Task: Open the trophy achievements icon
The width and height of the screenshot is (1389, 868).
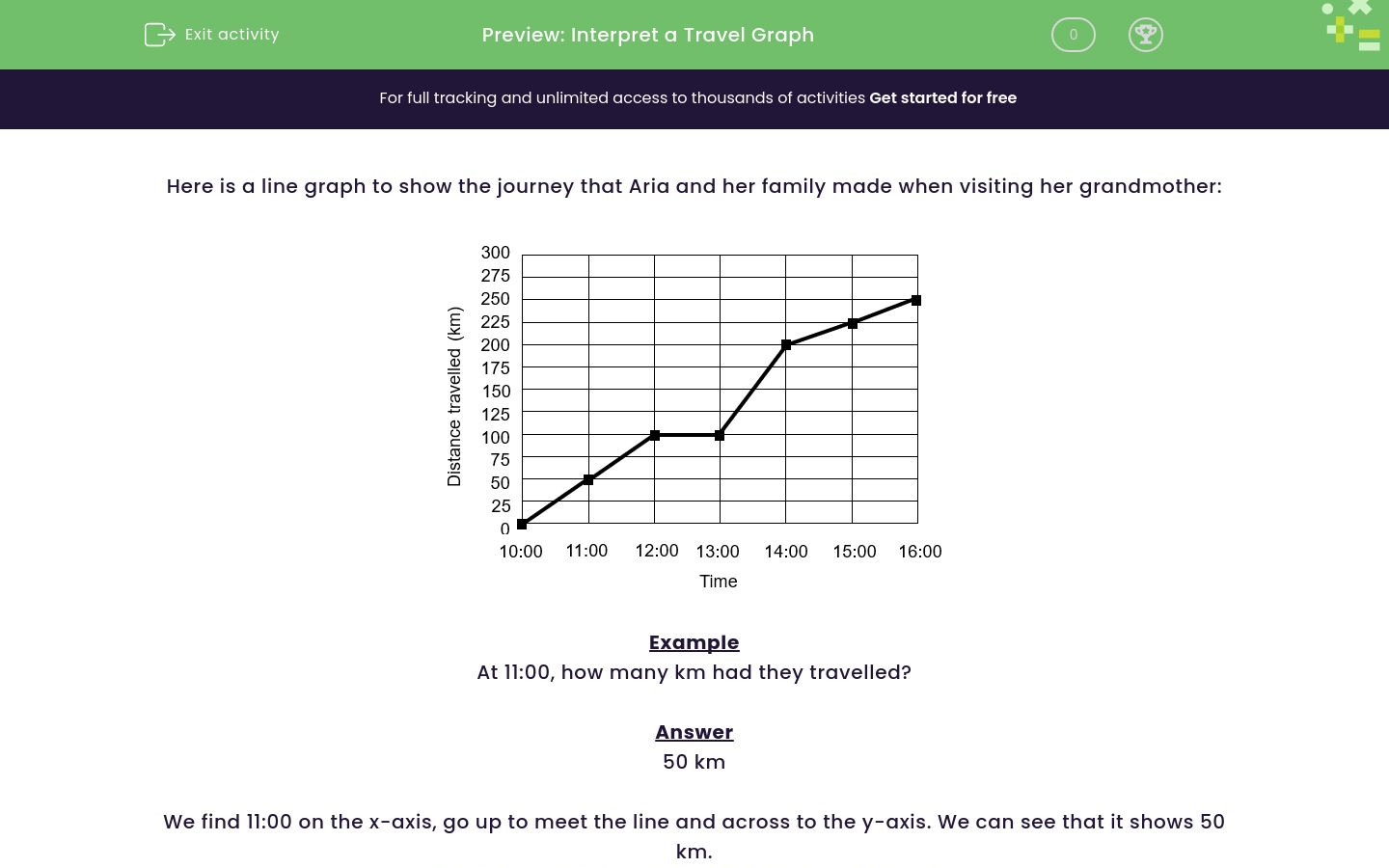Action: click(x=1146, y=35)
